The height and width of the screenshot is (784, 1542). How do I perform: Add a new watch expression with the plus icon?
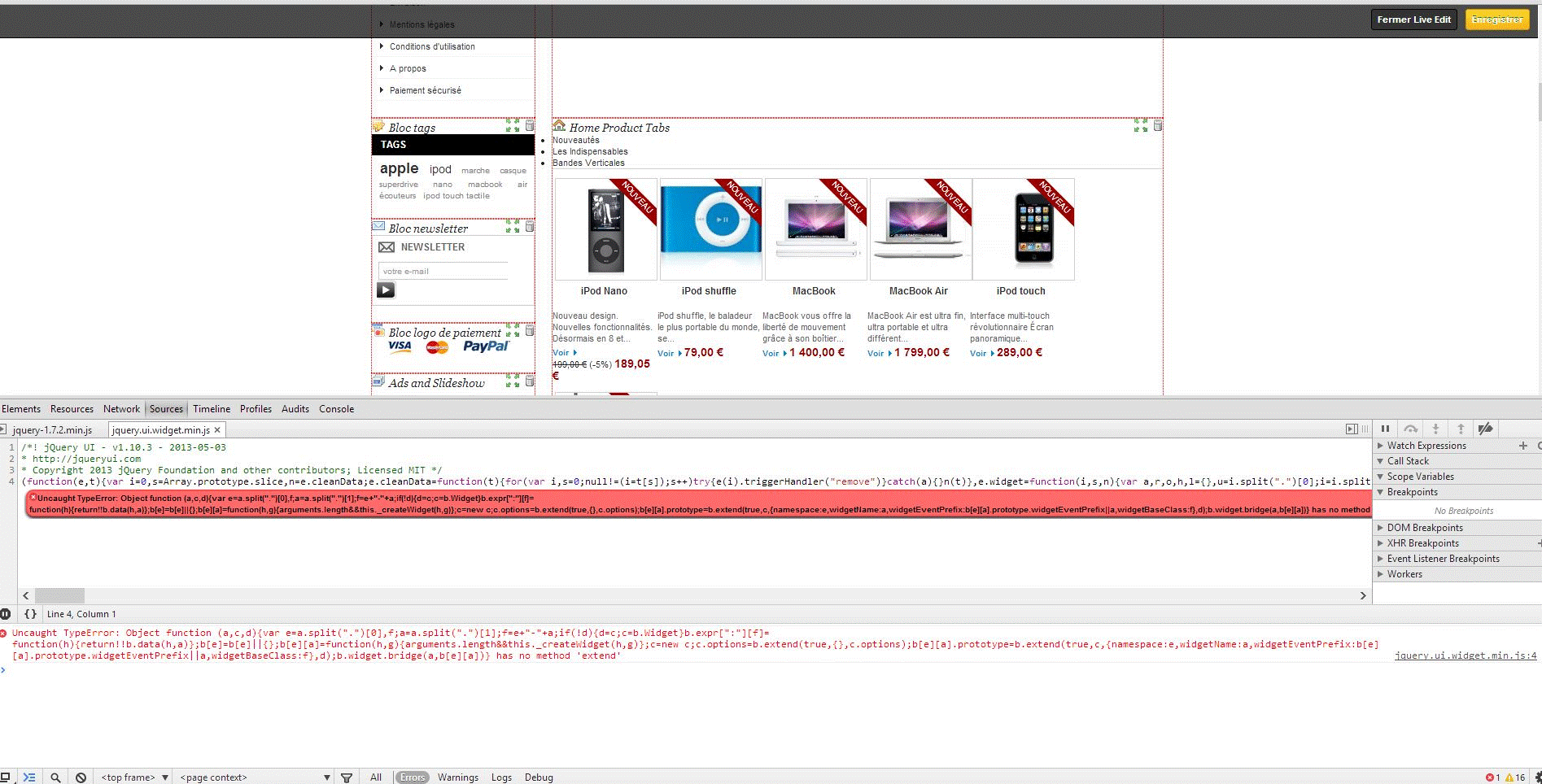(1523, 446)
